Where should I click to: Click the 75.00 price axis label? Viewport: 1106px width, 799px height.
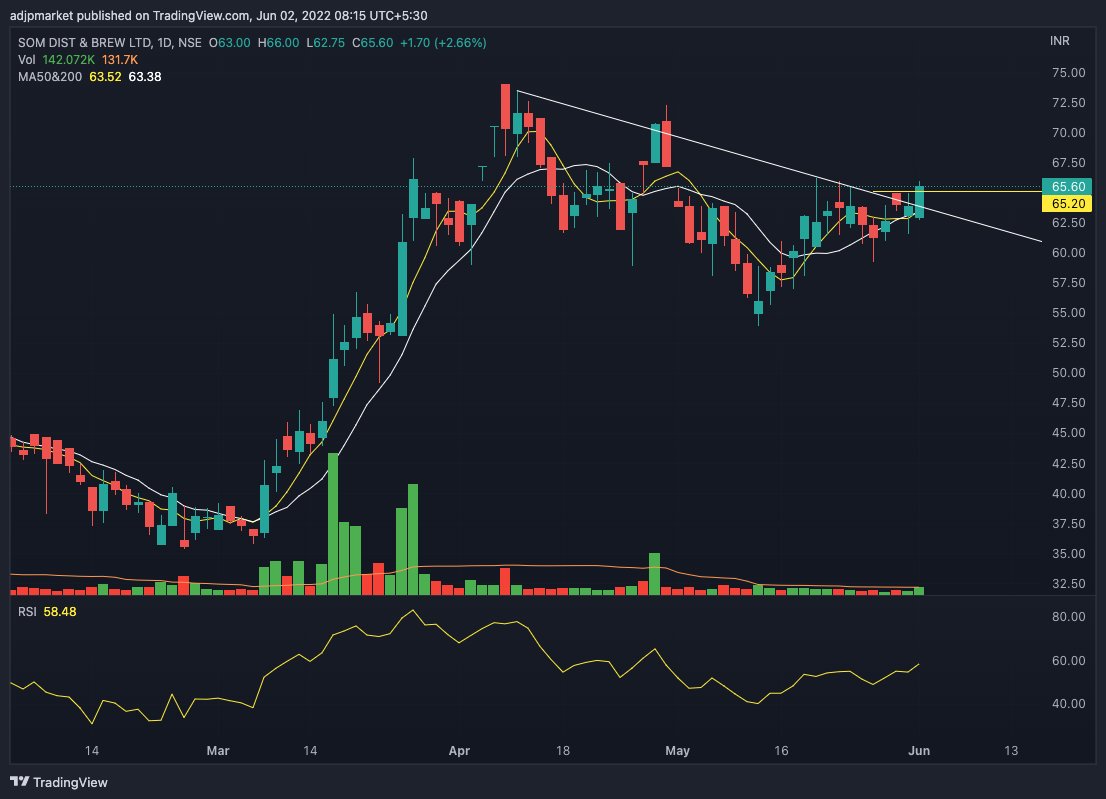point(1068,73)
